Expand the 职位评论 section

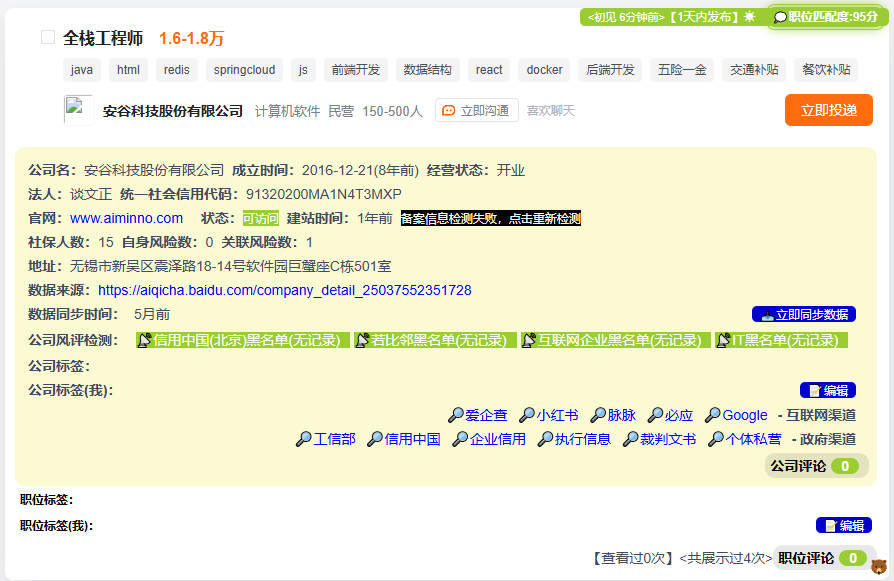823,558
